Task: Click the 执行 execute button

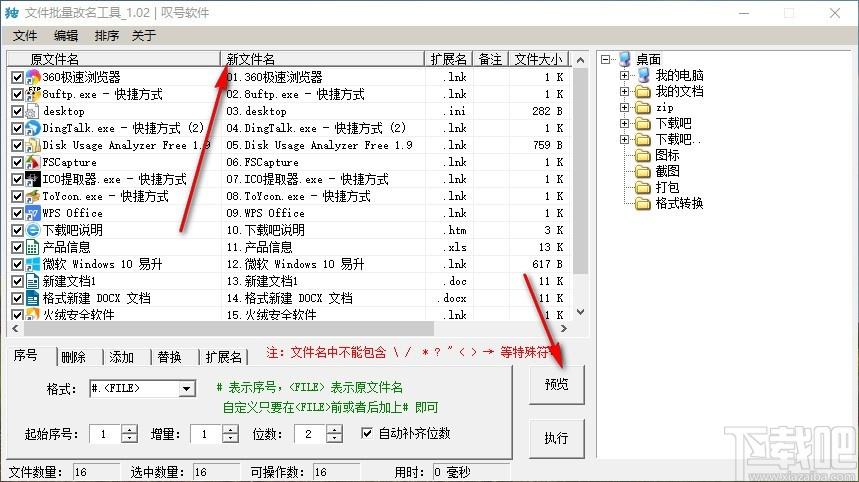Action: 557,438
